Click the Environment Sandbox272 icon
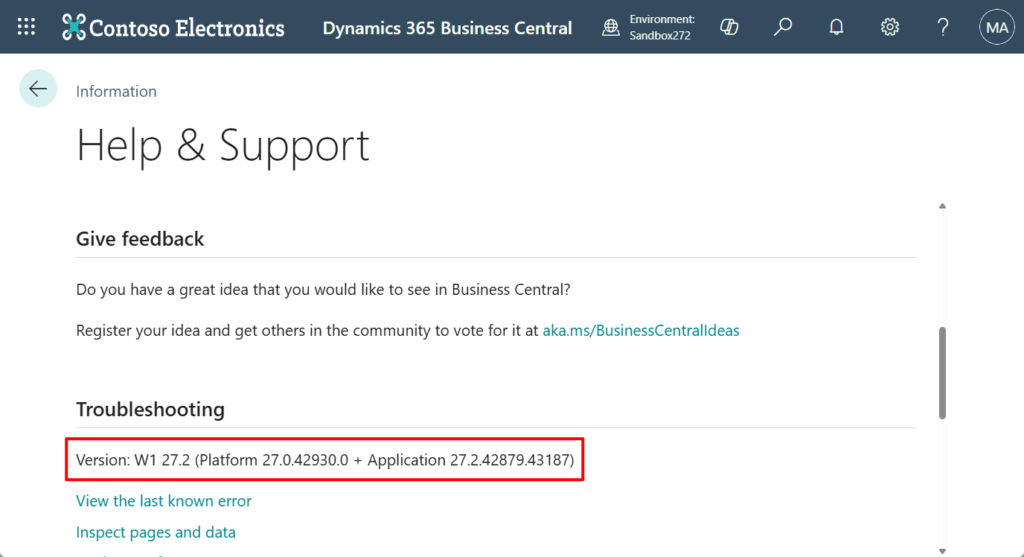 click(x=611, y=28)
